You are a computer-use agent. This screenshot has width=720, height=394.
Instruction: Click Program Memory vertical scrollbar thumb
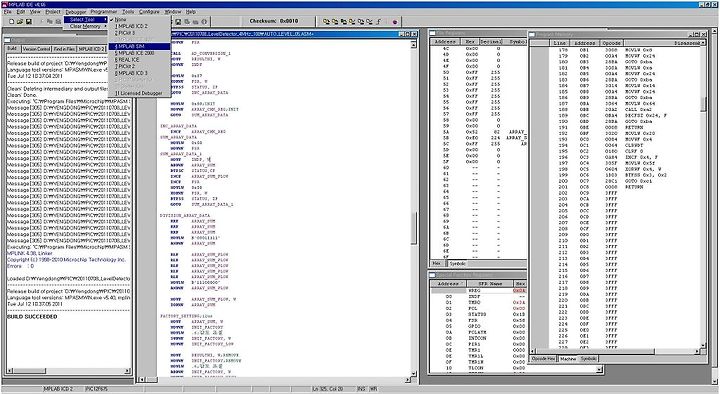point(703,104)
